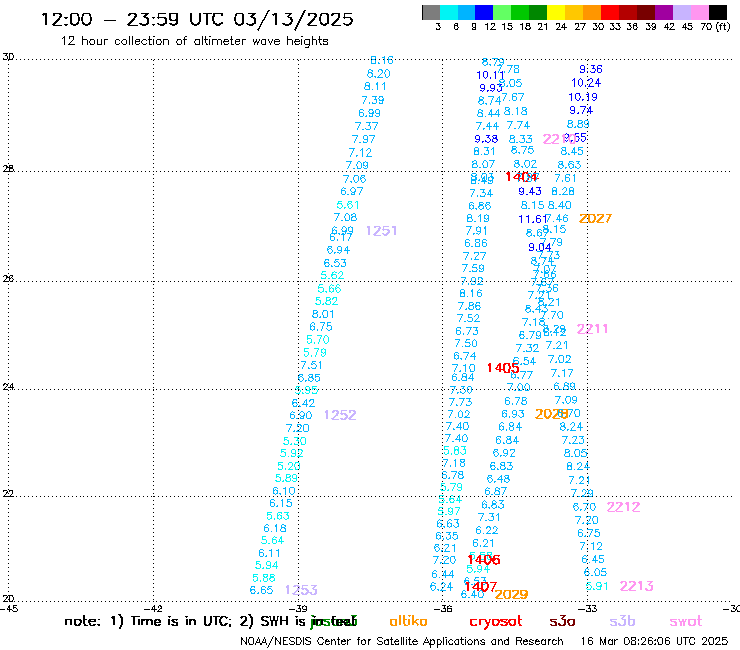Click the pink legend swatch
This screenshot has height=650, width=740.
tap(699, 12)
